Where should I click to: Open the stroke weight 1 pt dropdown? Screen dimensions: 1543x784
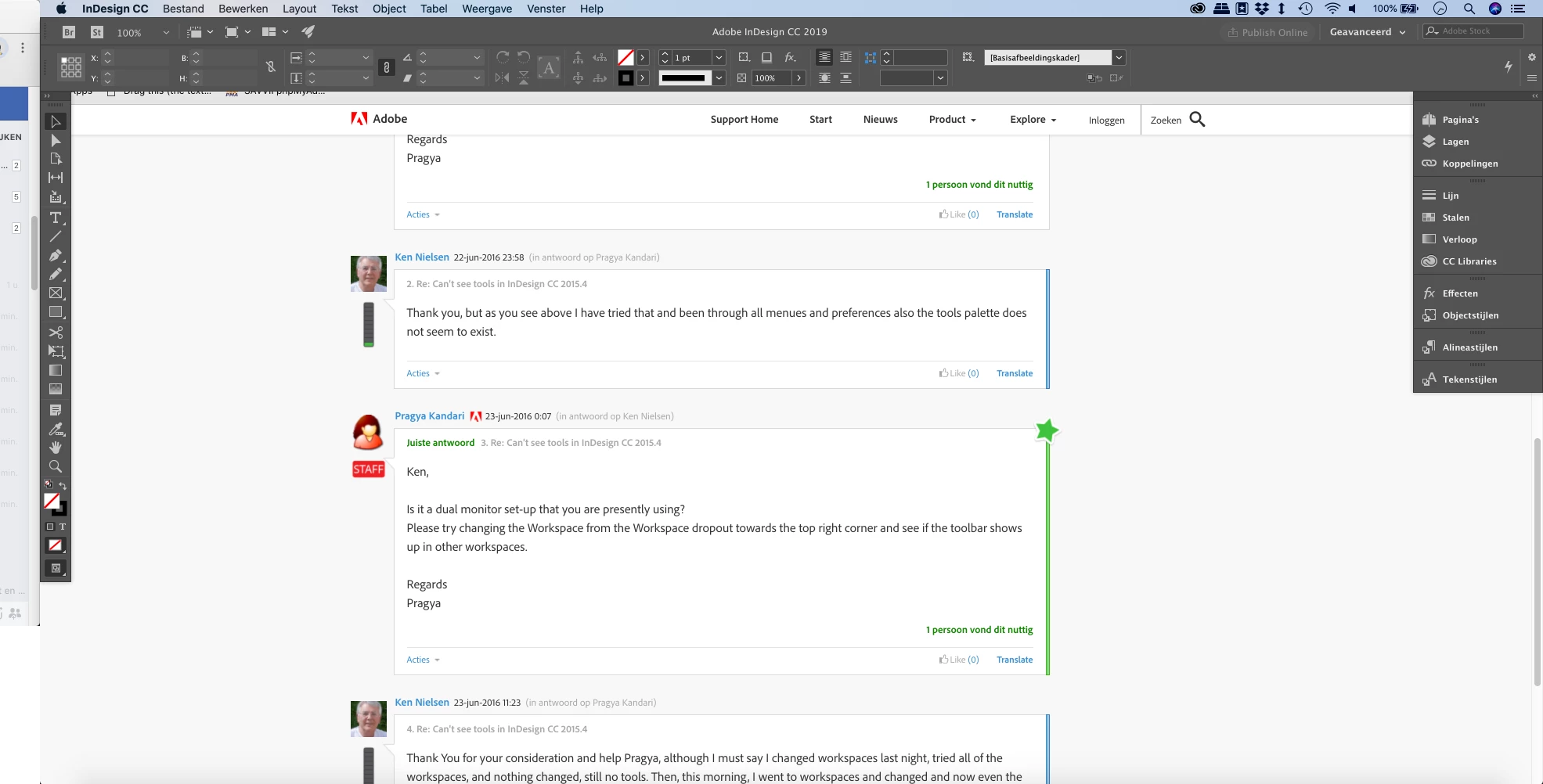coord(719,57)
